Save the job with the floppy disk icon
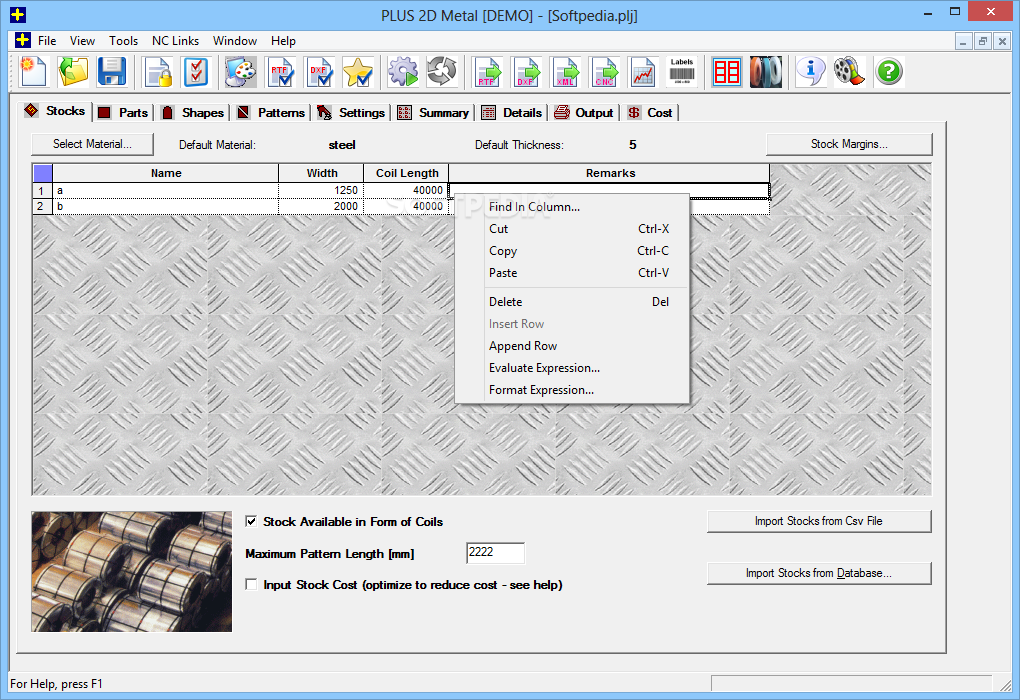Viewport: 1020px width, 700px height. [111, 72]
